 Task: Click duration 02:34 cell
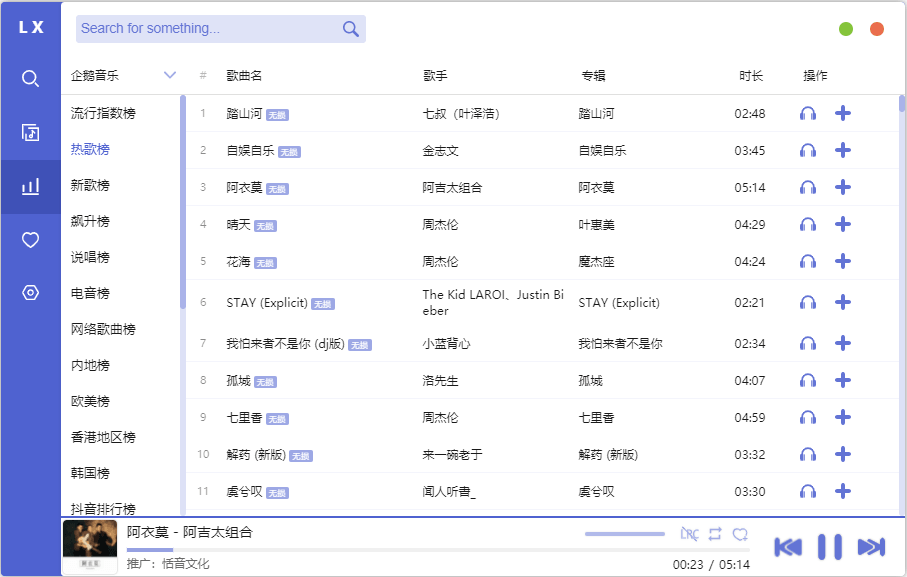pyautogui.click(x=750, y=343)
